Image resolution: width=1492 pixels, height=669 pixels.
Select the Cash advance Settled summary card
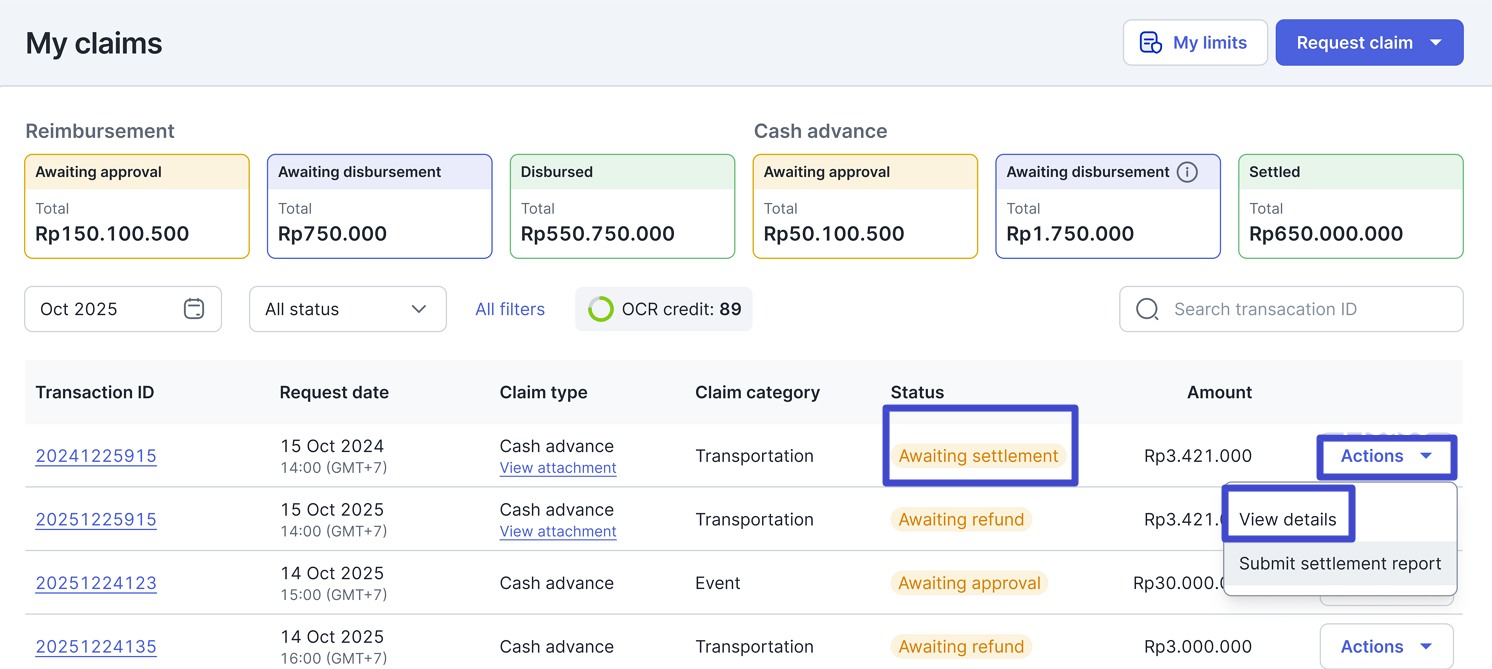tap(1350, 207)
